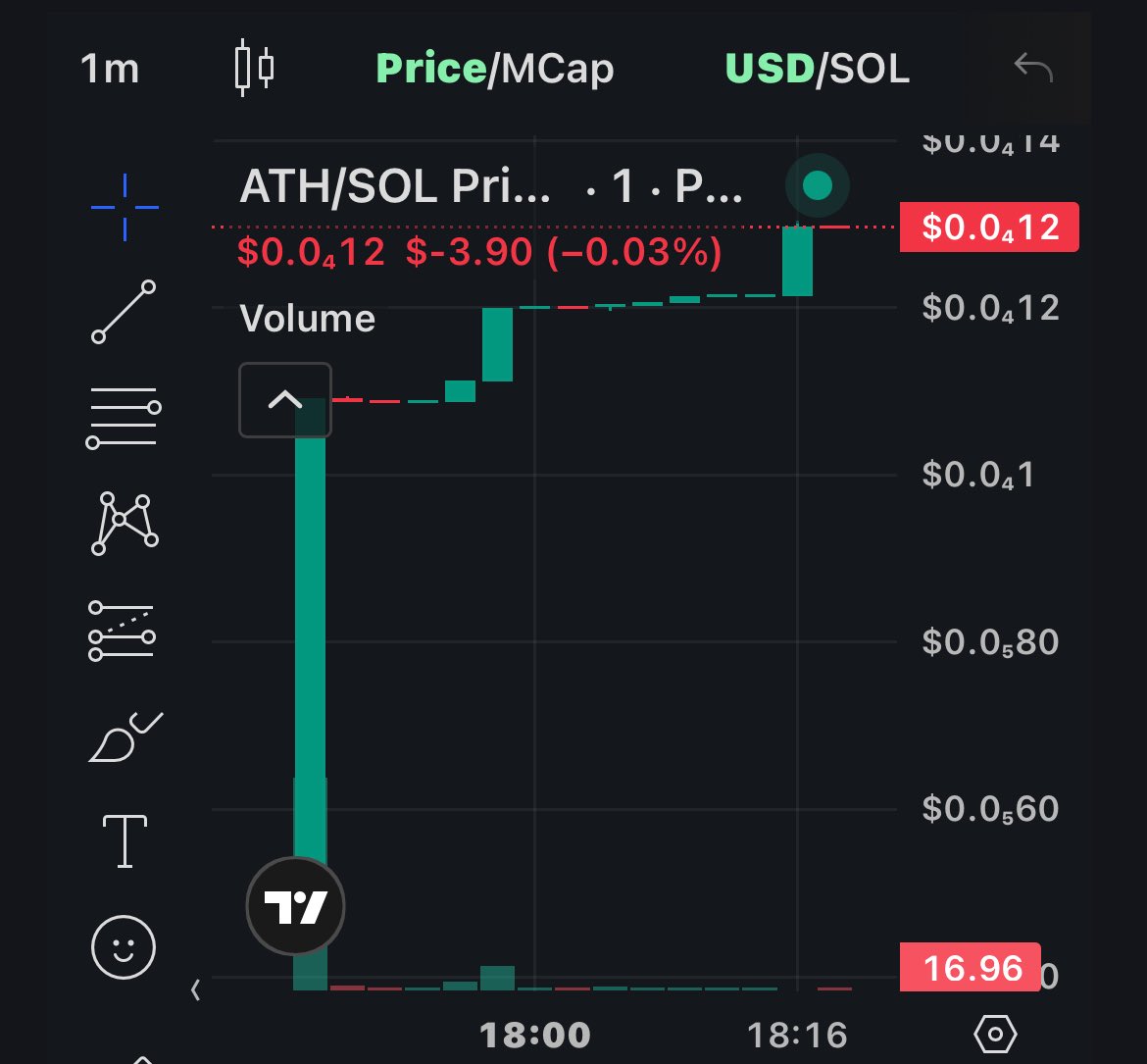Open ATH/SOL symbol title
The height and width of the screenshot is (1064, 1147).
[395, 186]
